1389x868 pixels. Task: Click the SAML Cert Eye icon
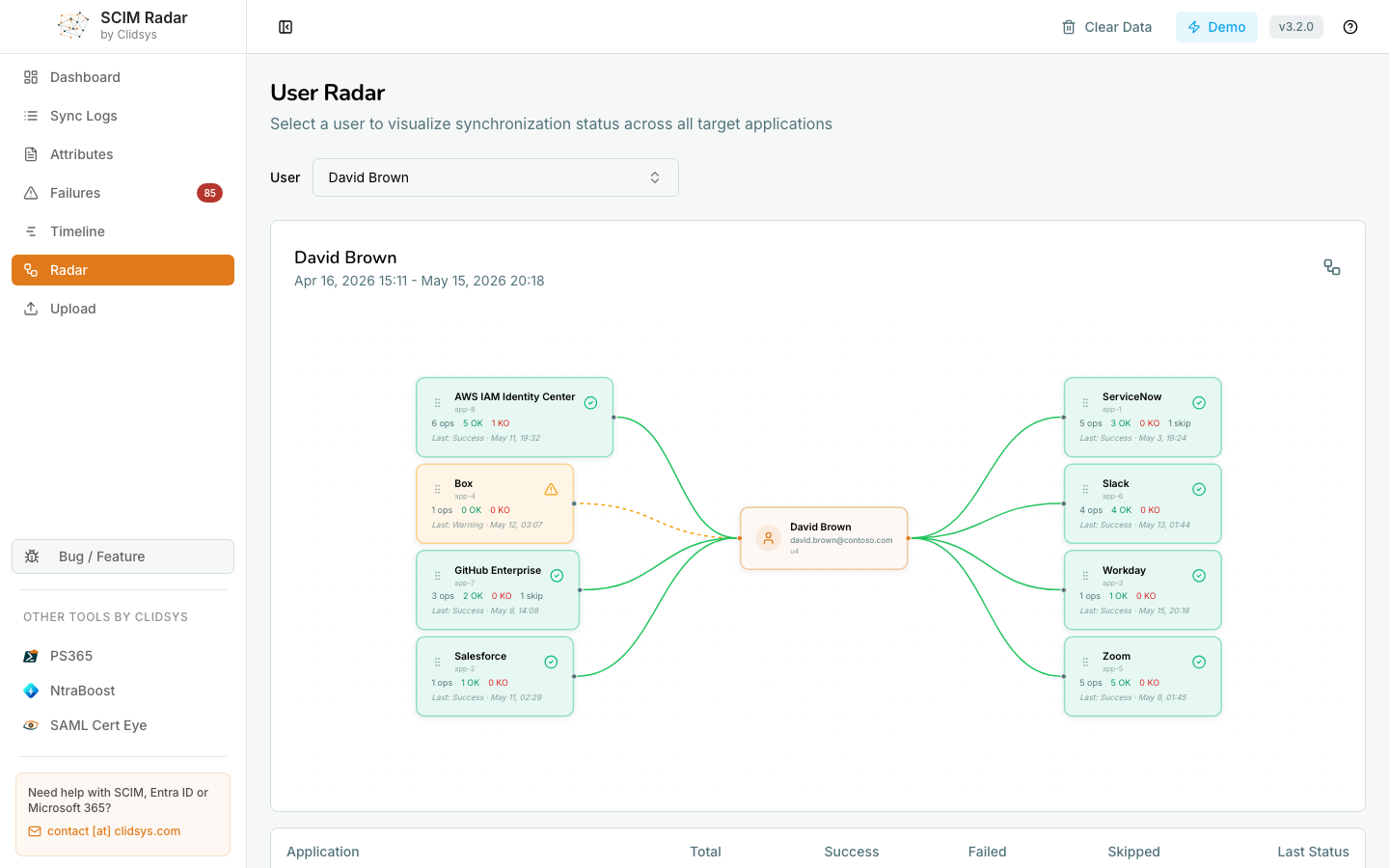[31, 725]
